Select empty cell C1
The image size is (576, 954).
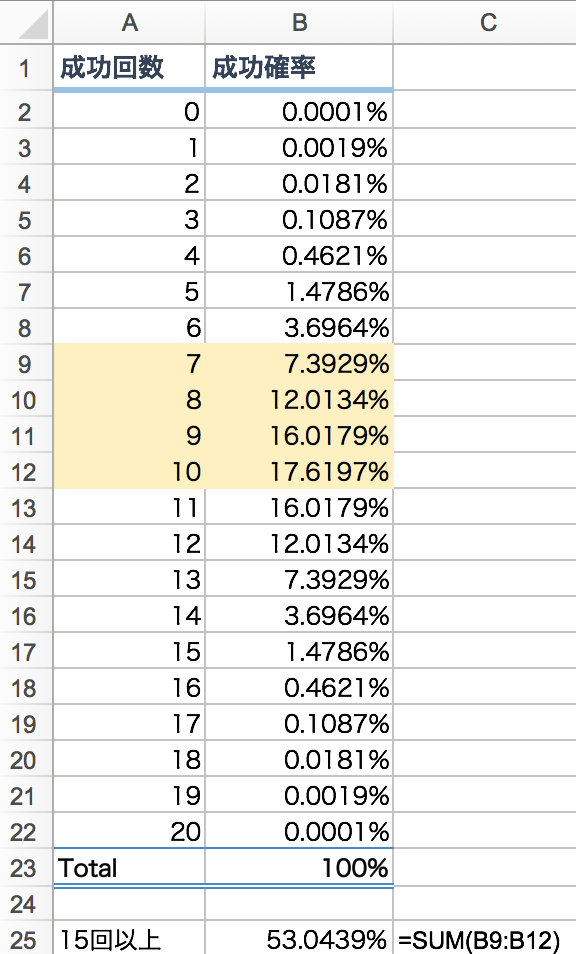point(485,67)
